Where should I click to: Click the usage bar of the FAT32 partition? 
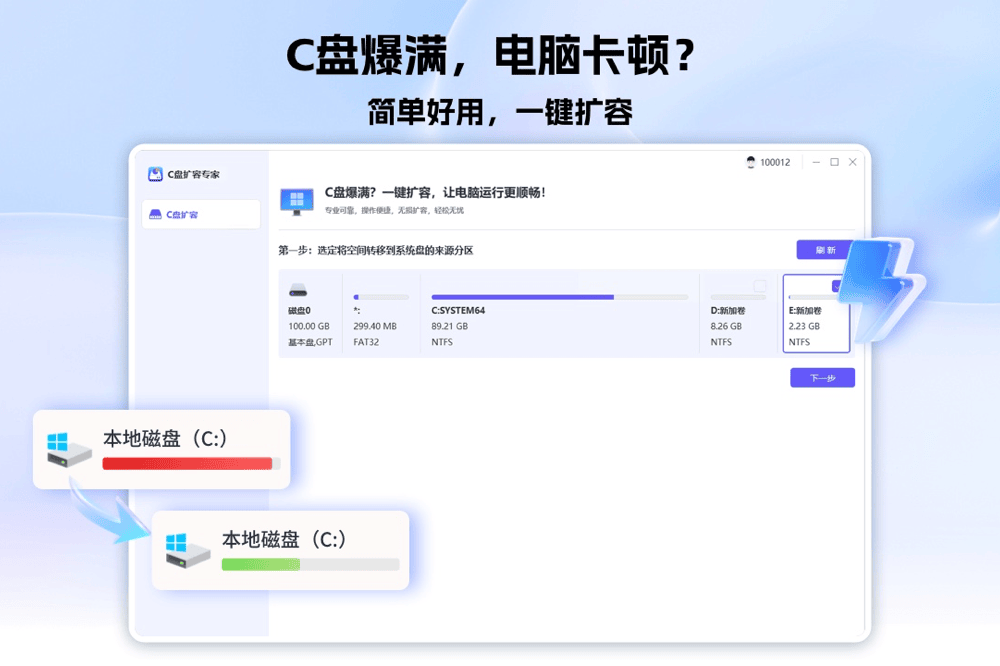(381, 297)
